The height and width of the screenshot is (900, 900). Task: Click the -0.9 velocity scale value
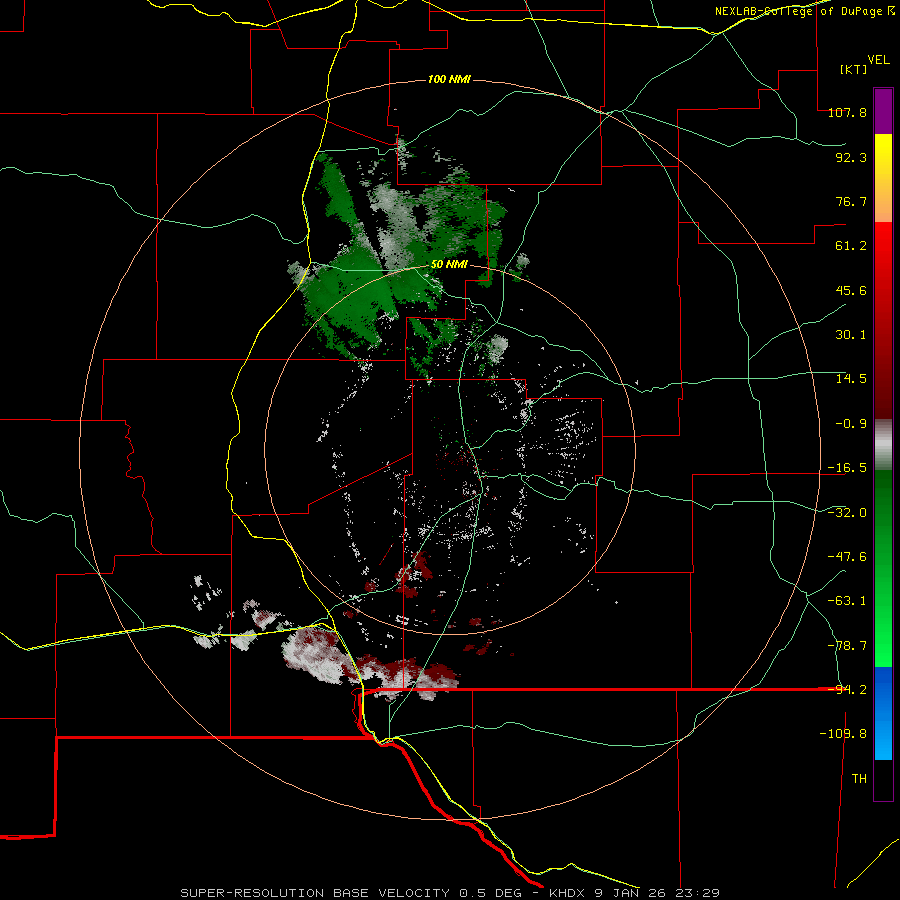point(851,424)
